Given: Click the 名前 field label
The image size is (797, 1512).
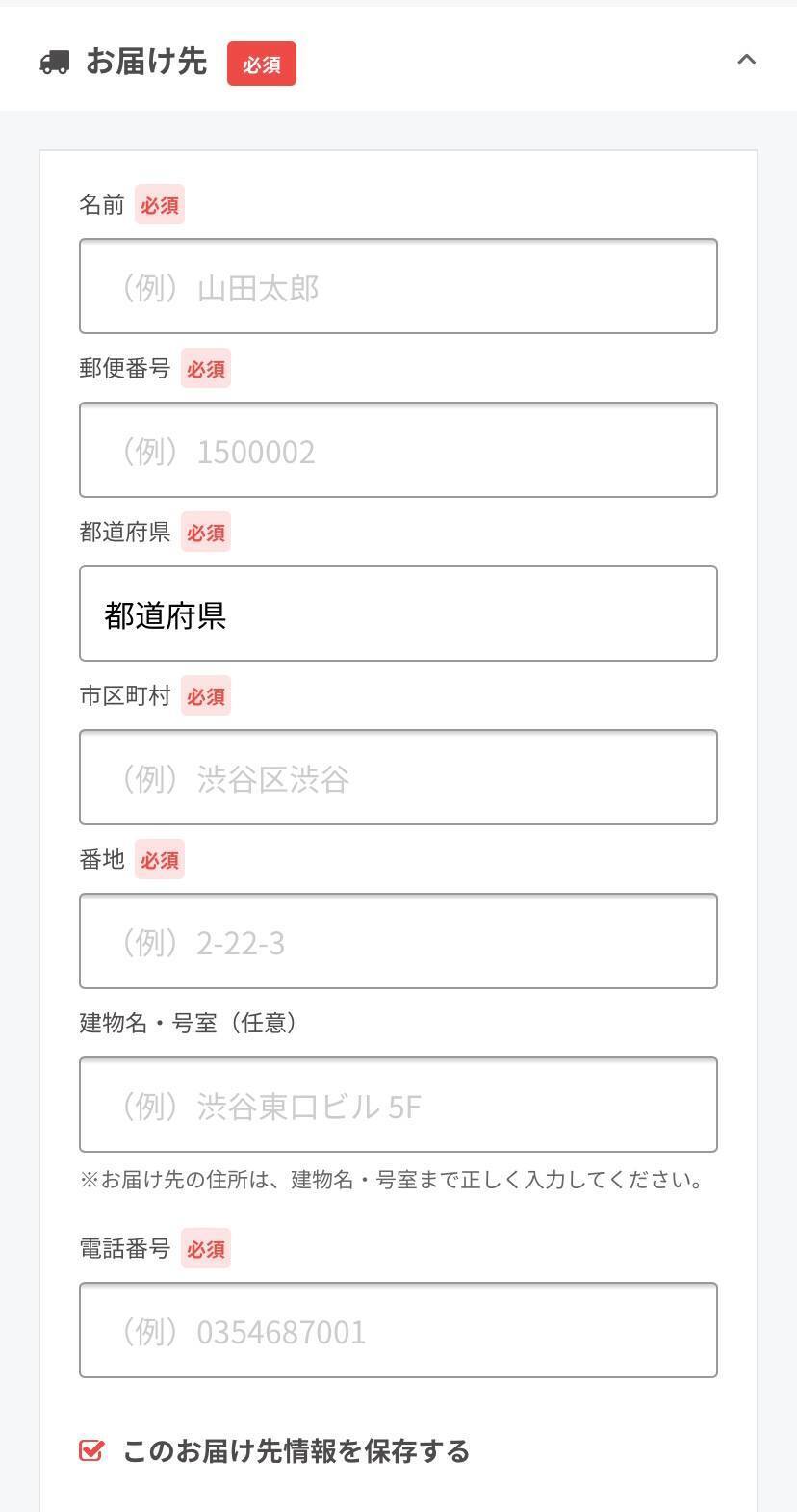Looking at the screenshot, I should (x=102, y=205).
